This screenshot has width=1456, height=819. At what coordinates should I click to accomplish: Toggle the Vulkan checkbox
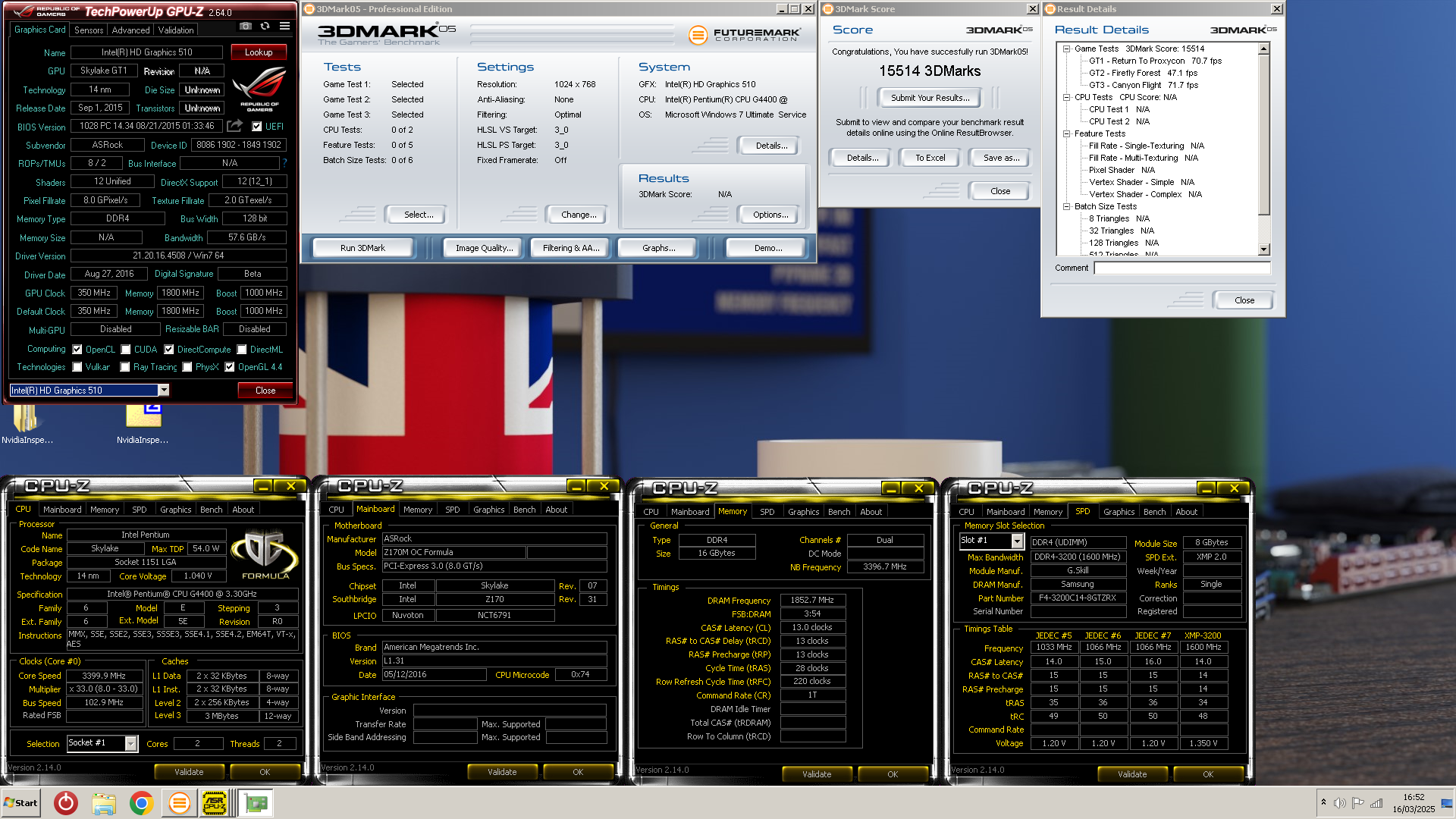(77, 367)
